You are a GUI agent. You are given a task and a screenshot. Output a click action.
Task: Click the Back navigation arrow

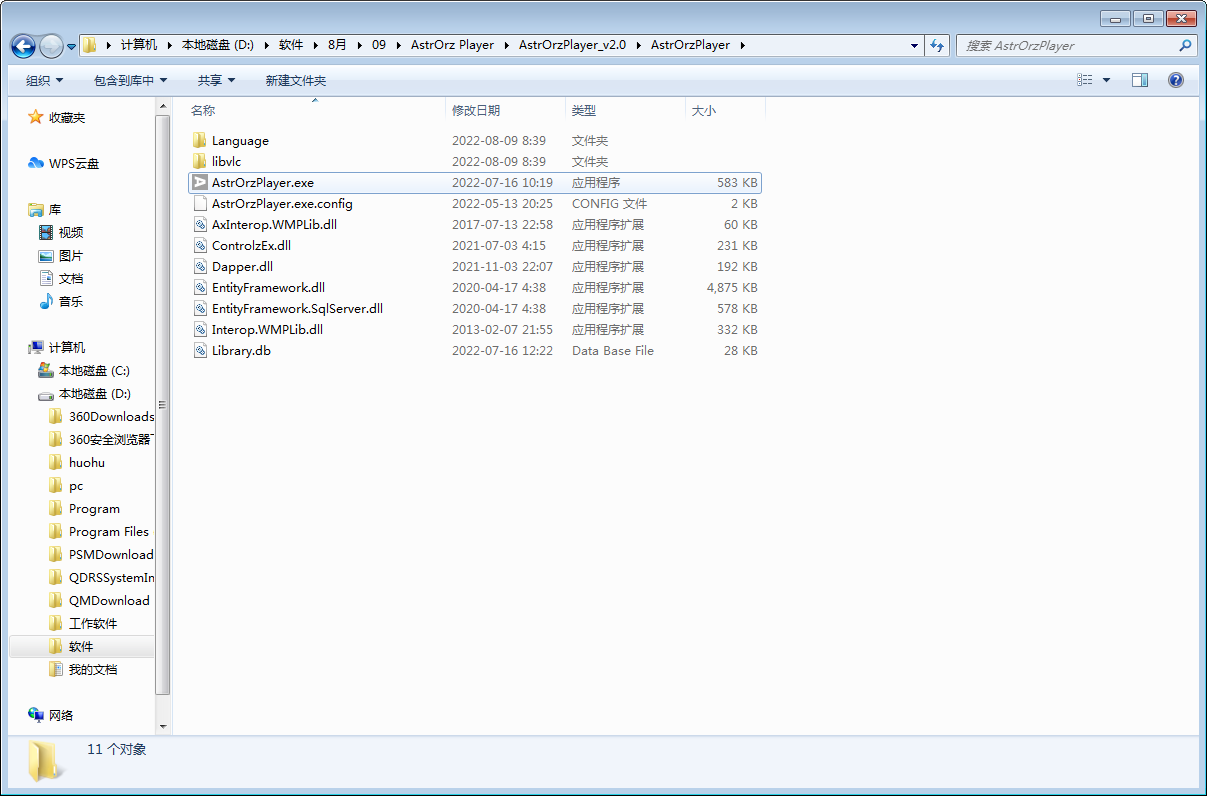[24, 45]
